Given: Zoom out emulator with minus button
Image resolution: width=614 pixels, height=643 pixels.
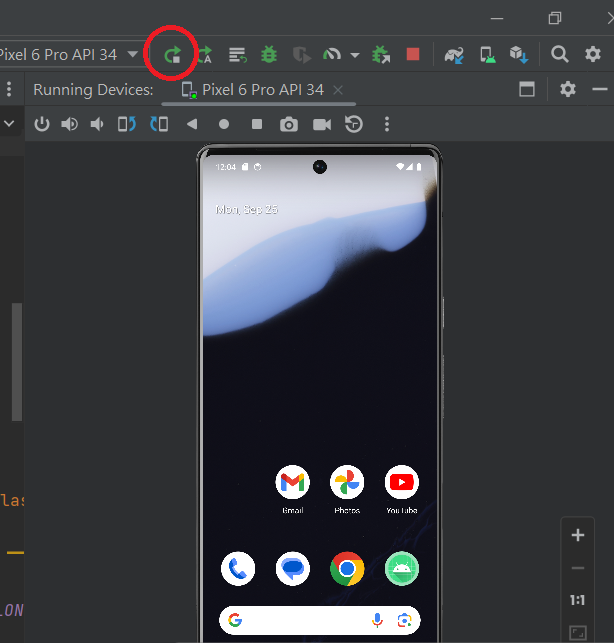Looking at the screenshot, I should [577, 568].
